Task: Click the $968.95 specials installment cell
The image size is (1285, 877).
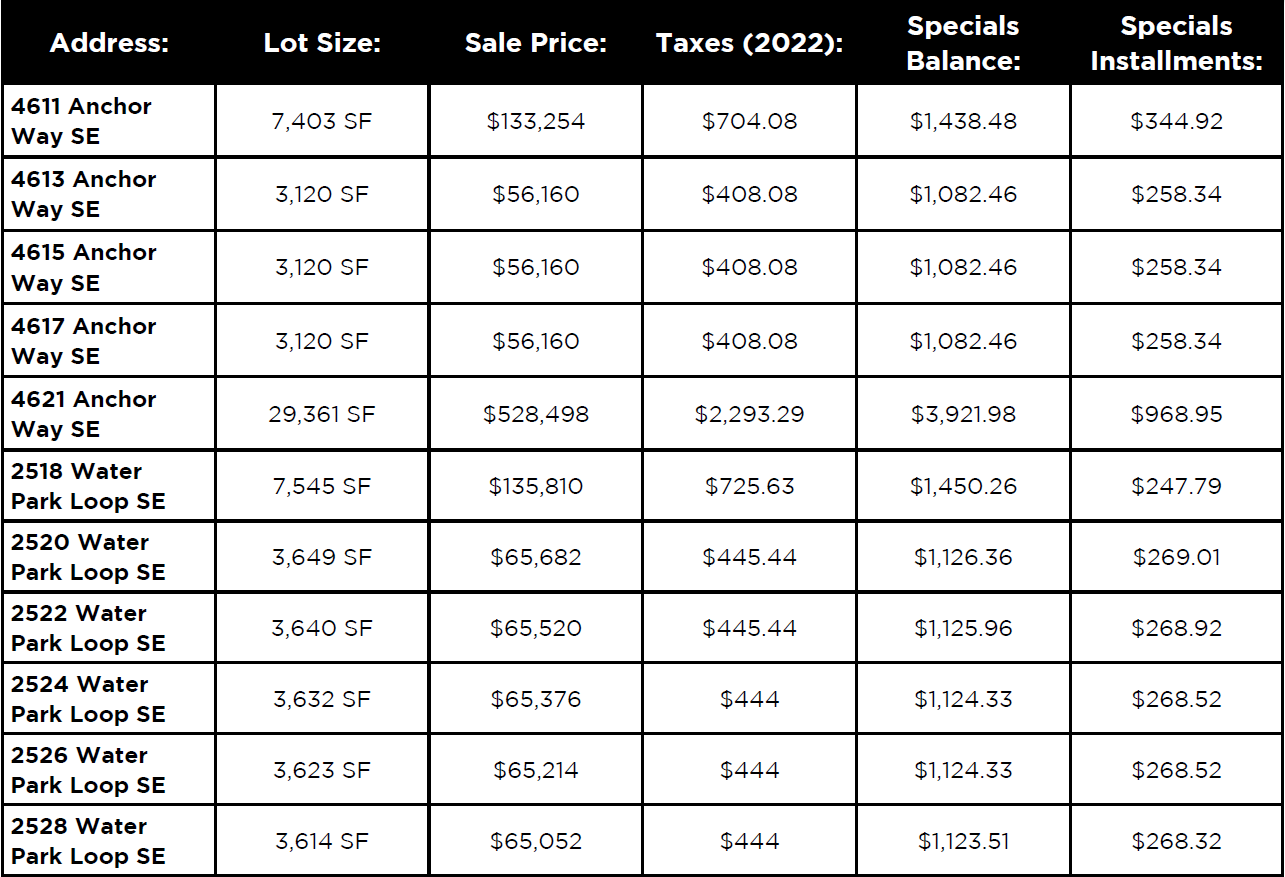Action: tap(1176, 414)
